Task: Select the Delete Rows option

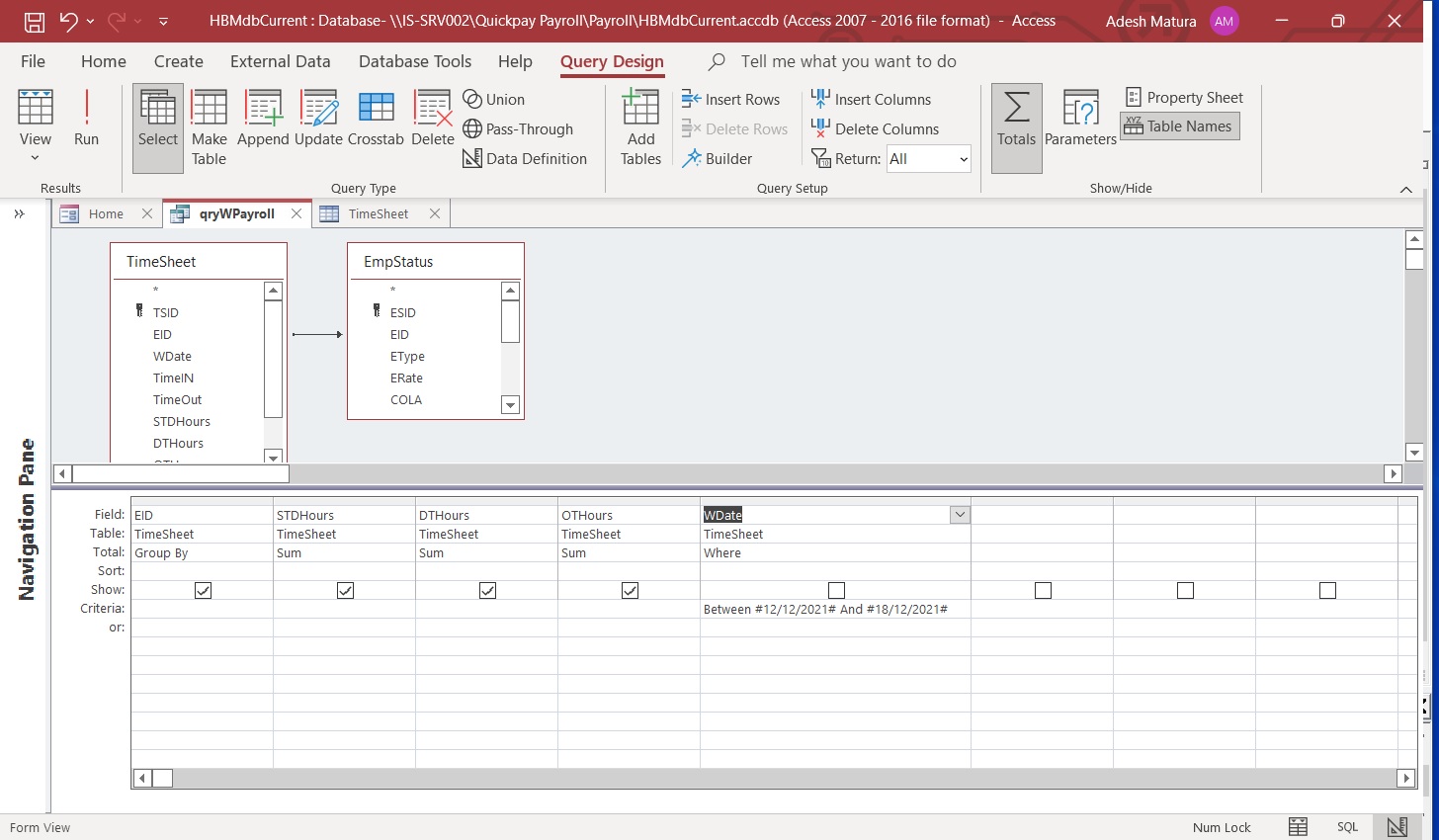Action: [734, 129]
